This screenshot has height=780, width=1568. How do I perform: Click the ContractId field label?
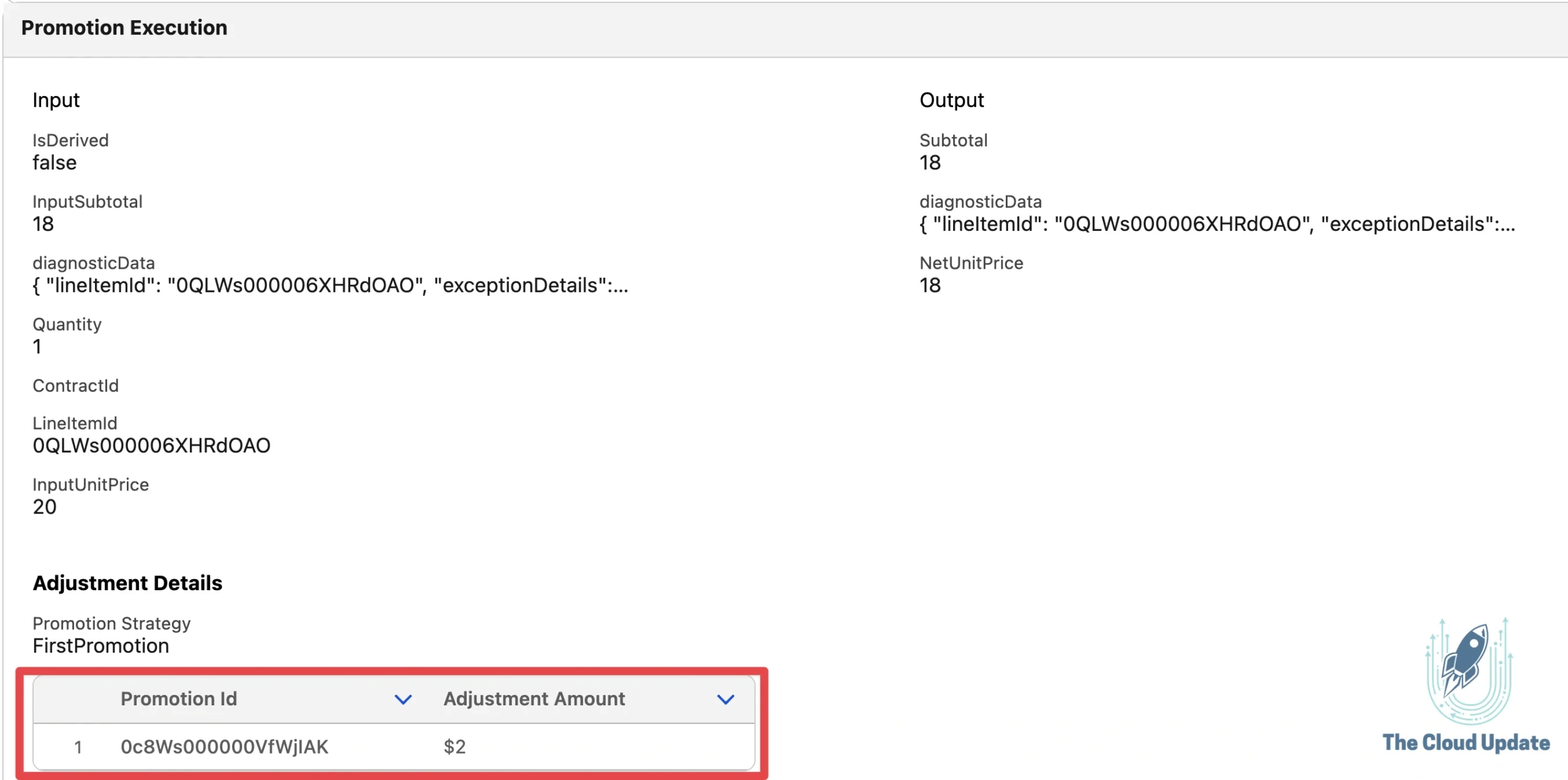coord(75,385)
